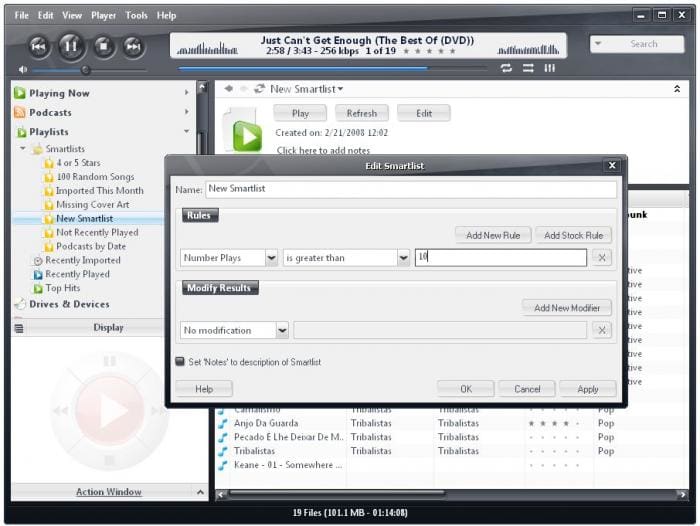Screen dimensions: 700x526
Task: Toggle the shuffle playback icon
Action: (528, 68)
